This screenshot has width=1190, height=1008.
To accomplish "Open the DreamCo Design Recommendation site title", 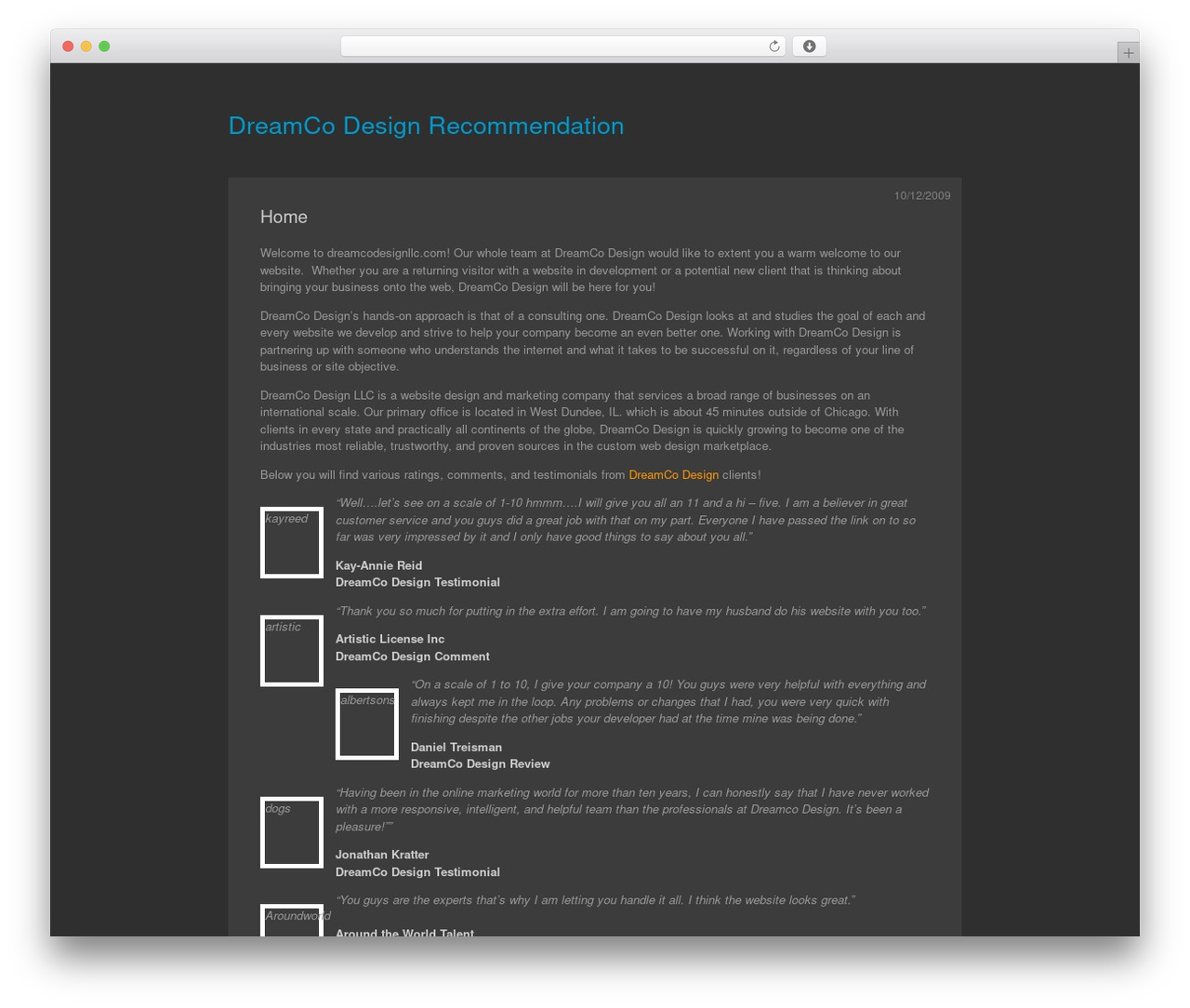I will tap(426, 126).
